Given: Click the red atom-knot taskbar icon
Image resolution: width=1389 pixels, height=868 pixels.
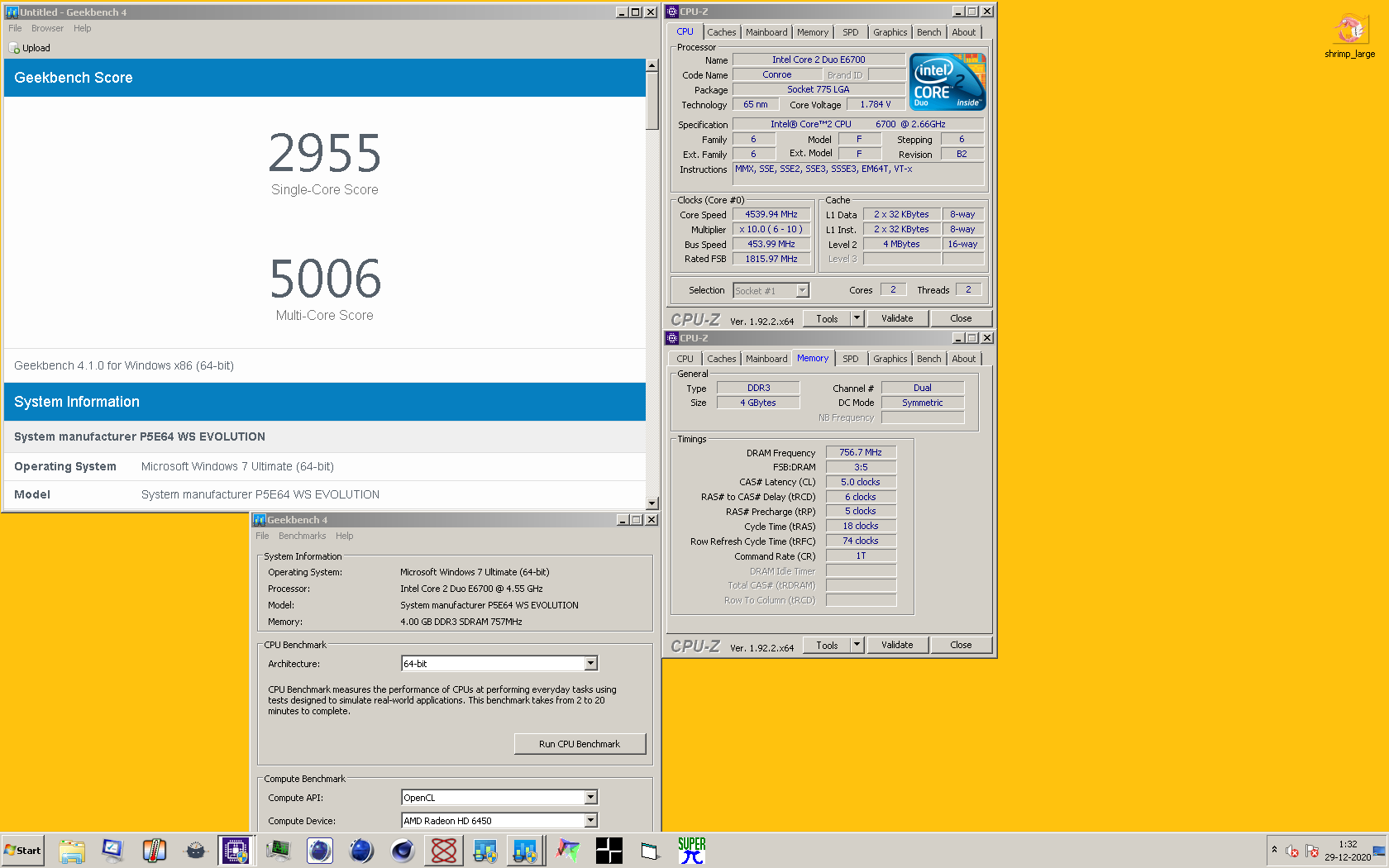Looking at the screenshot, I should 444,851.
